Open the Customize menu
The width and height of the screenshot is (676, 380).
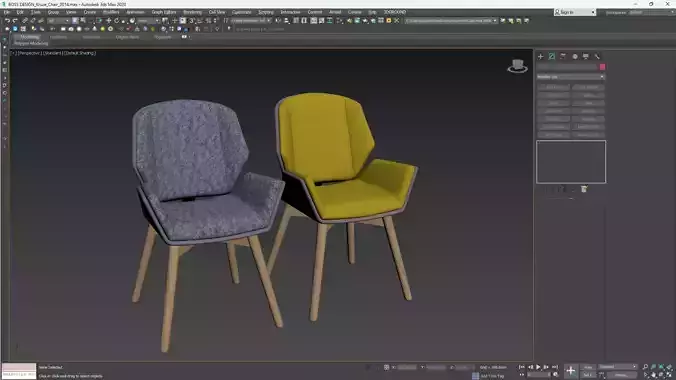[241, 12]
